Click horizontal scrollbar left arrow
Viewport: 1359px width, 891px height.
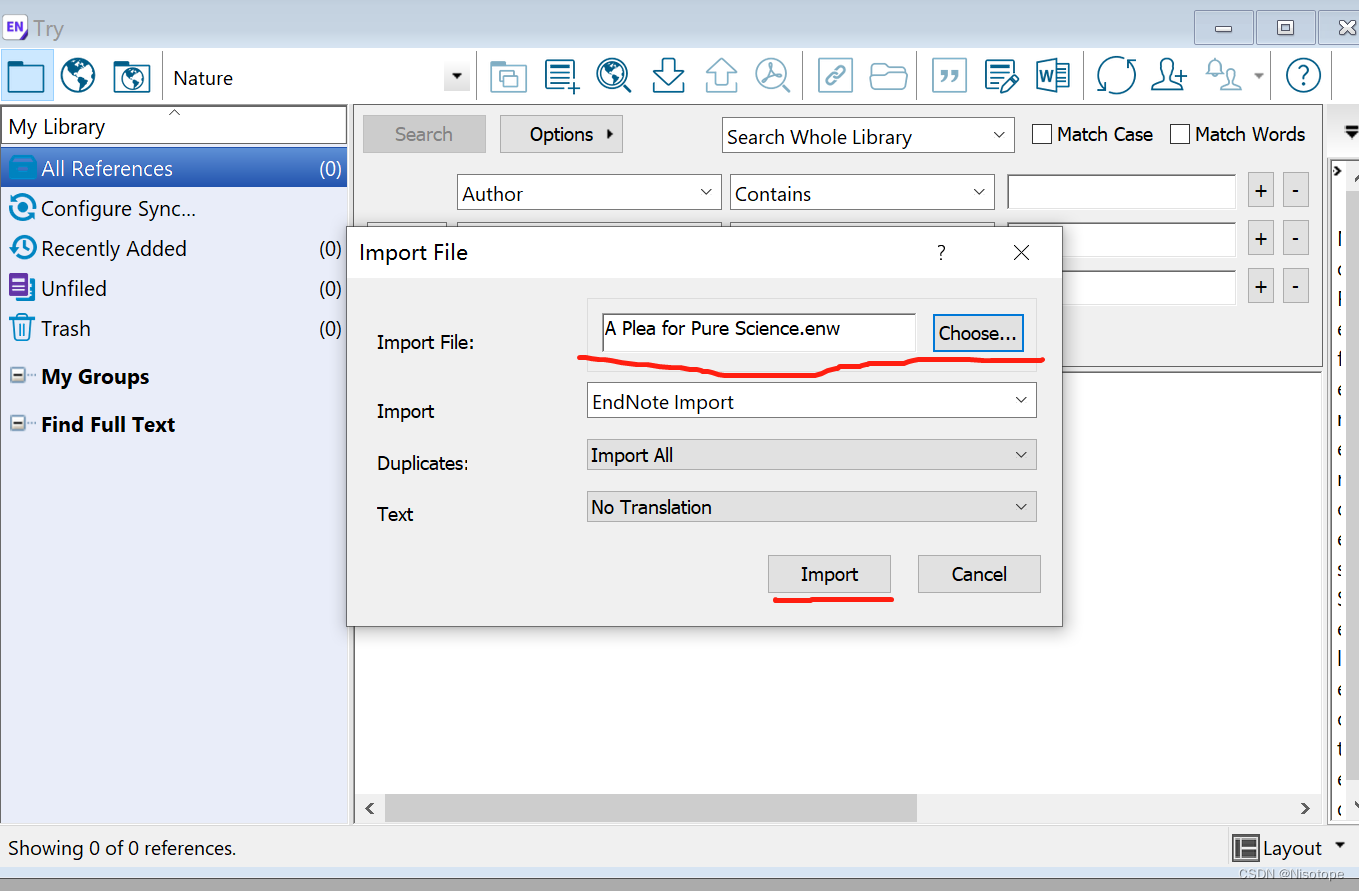click(369, 808)
